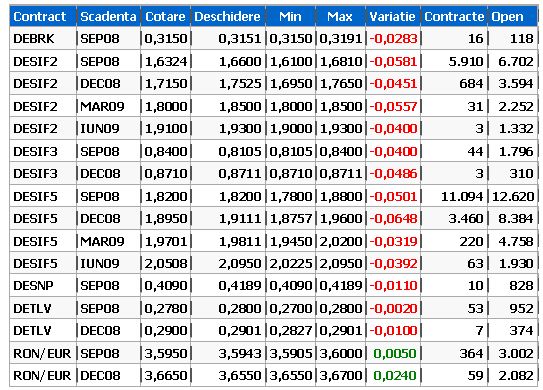The image size is (543, 390).
Task: Select the DESIF3 SEP08 contract name
Action: pos(35,151)
